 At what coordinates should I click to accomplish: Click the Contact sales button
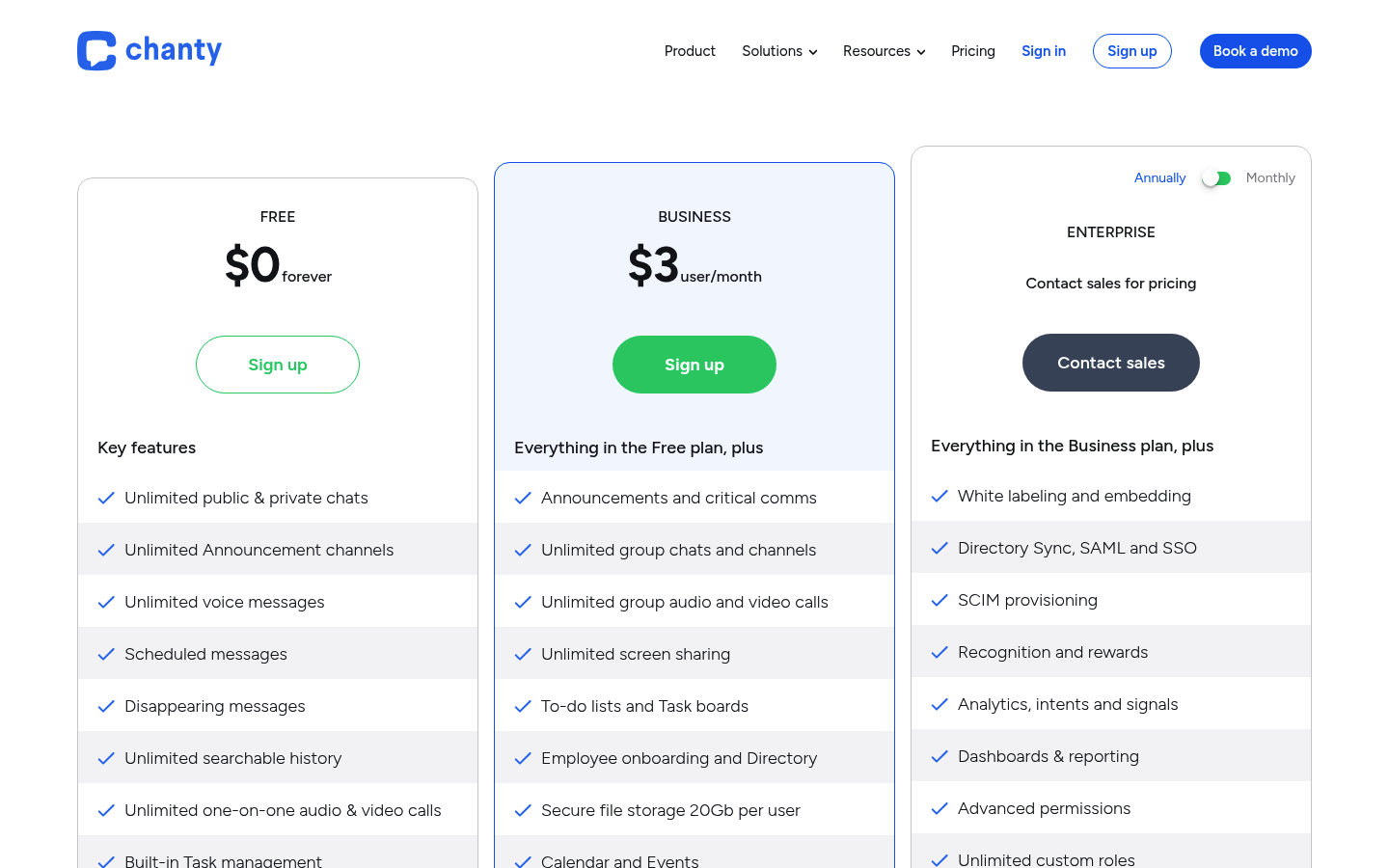pos(1111,363)
